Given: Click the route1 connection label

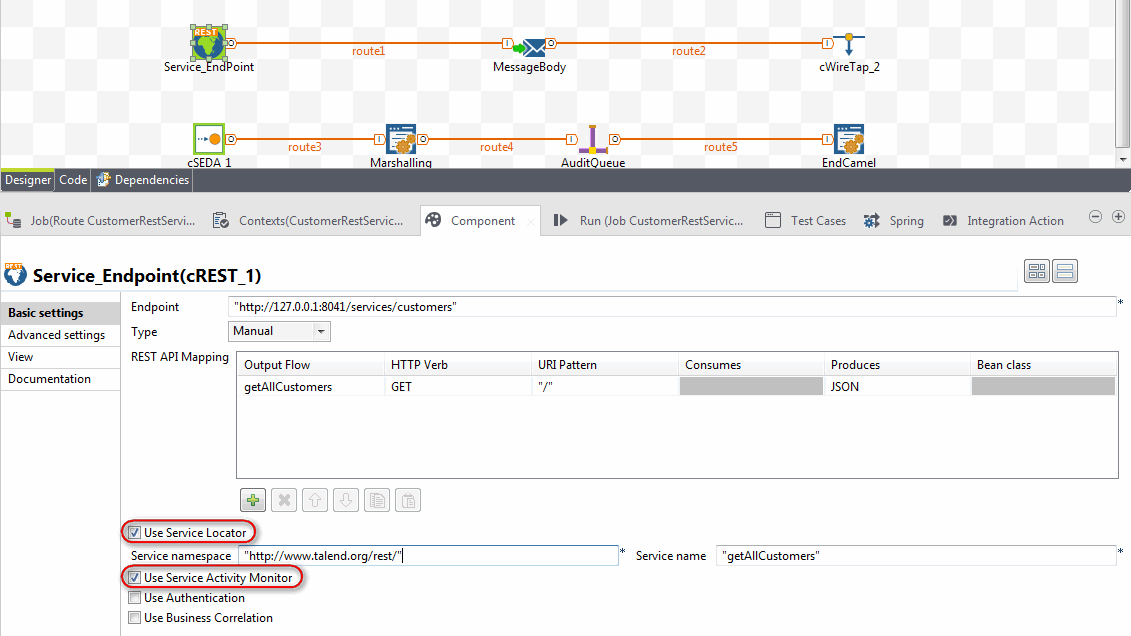Looking at the screenshot, I should (369, 51).
